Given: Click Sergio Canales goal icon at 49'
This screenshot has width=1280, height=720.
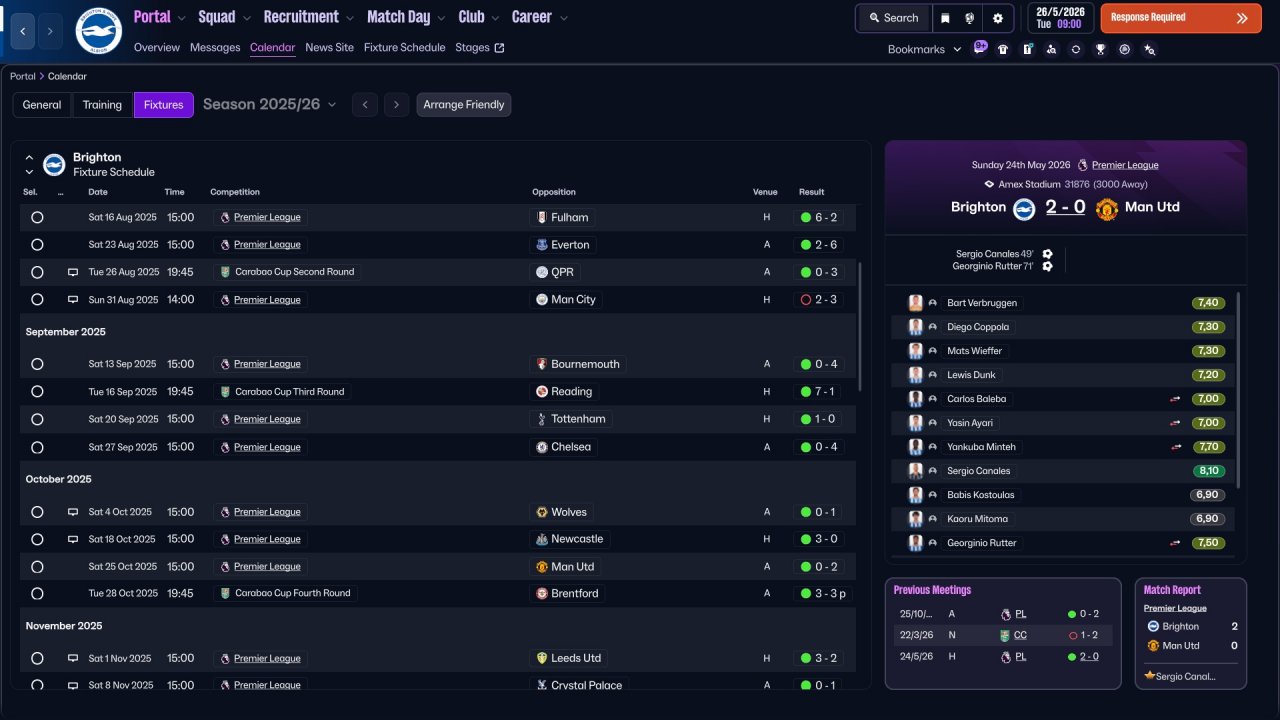Looking at the screenshot, I should [1047, 254].
